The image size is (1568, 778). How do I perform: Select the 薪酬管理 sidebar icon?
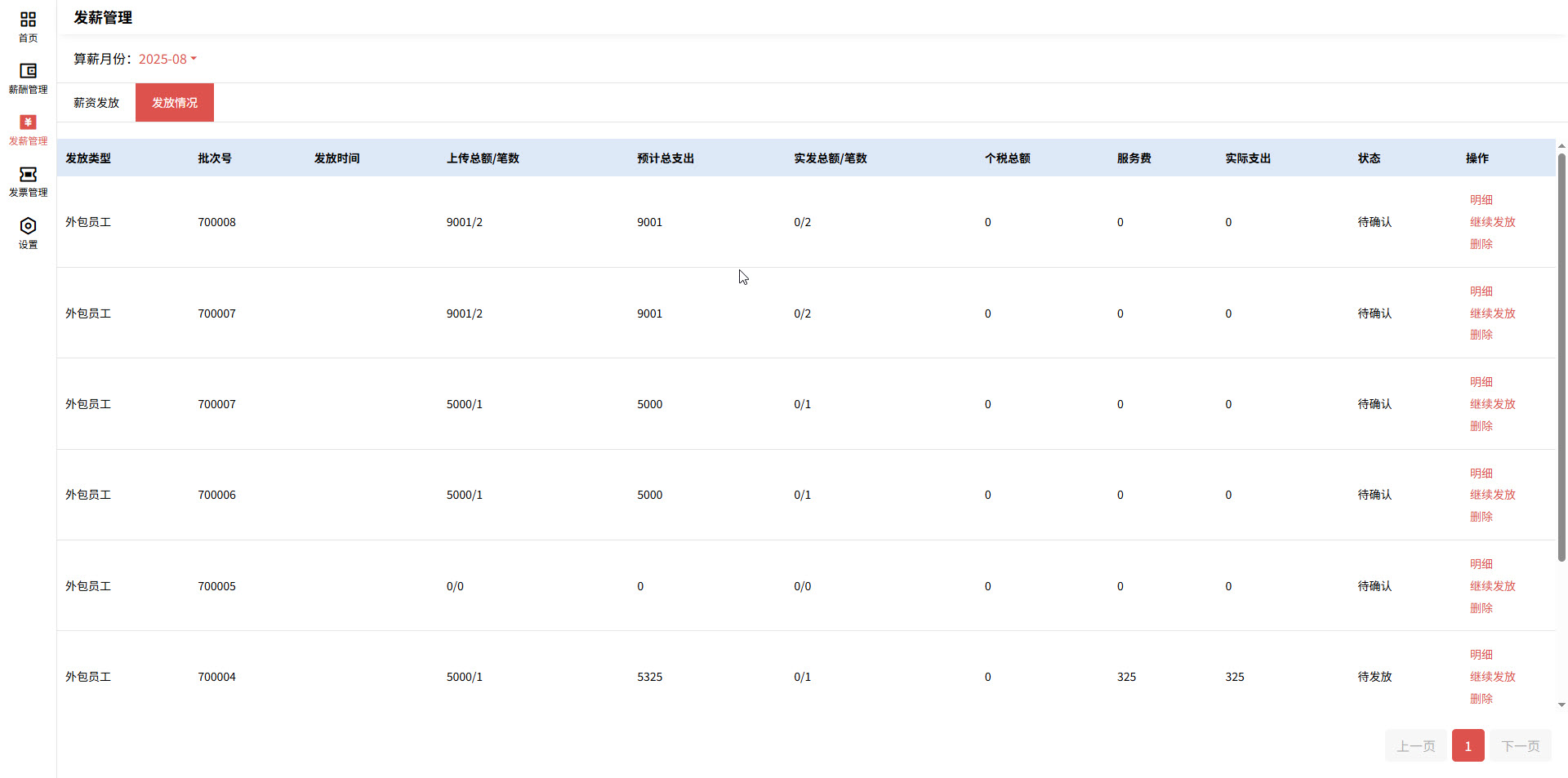28,78
